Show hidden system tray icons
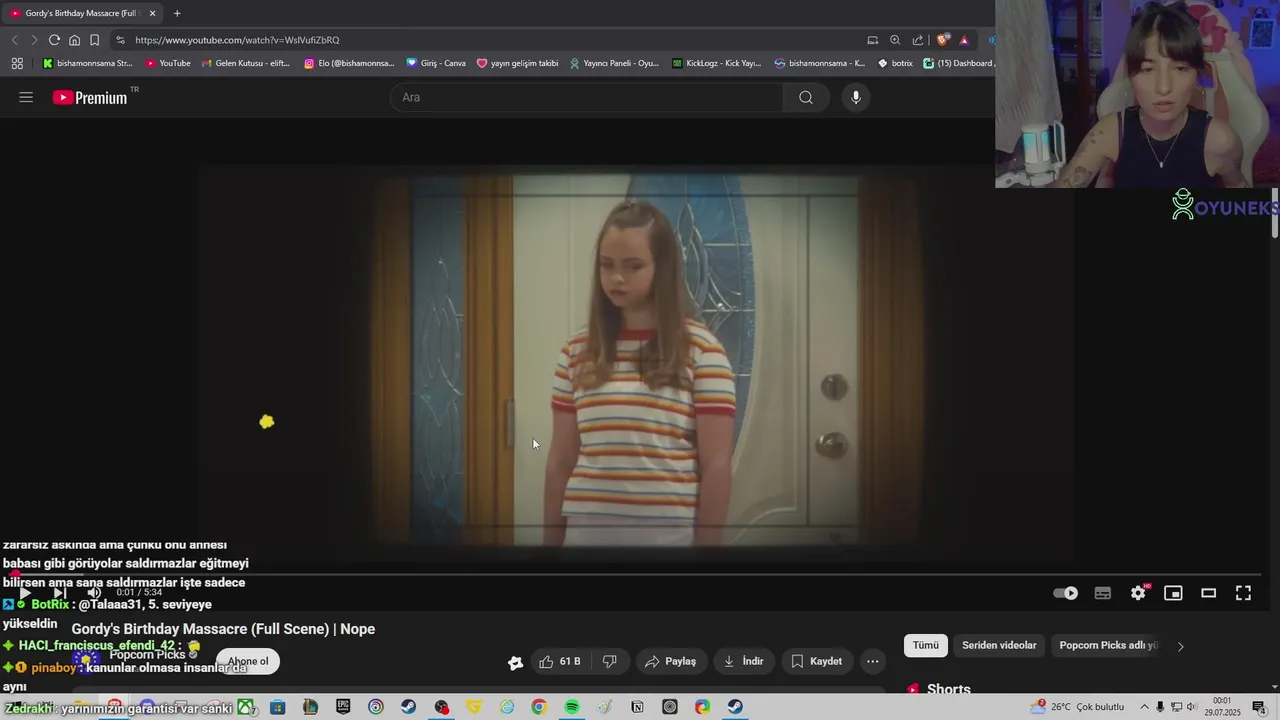This screenshot has width=1280, height=720. click(1145, 707)
